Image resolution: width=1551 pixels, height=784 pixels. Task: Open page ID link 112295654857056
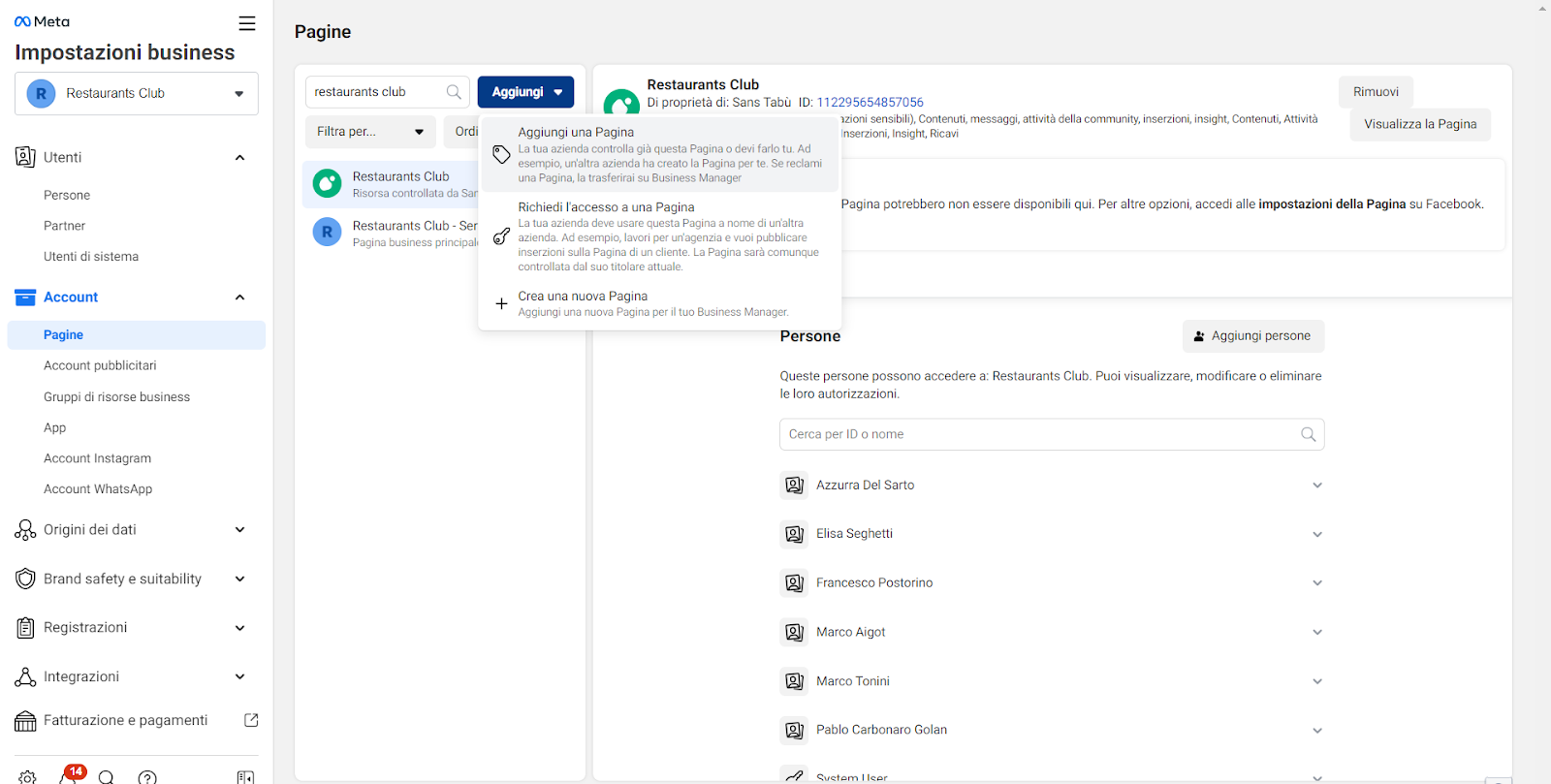[870, 102]
